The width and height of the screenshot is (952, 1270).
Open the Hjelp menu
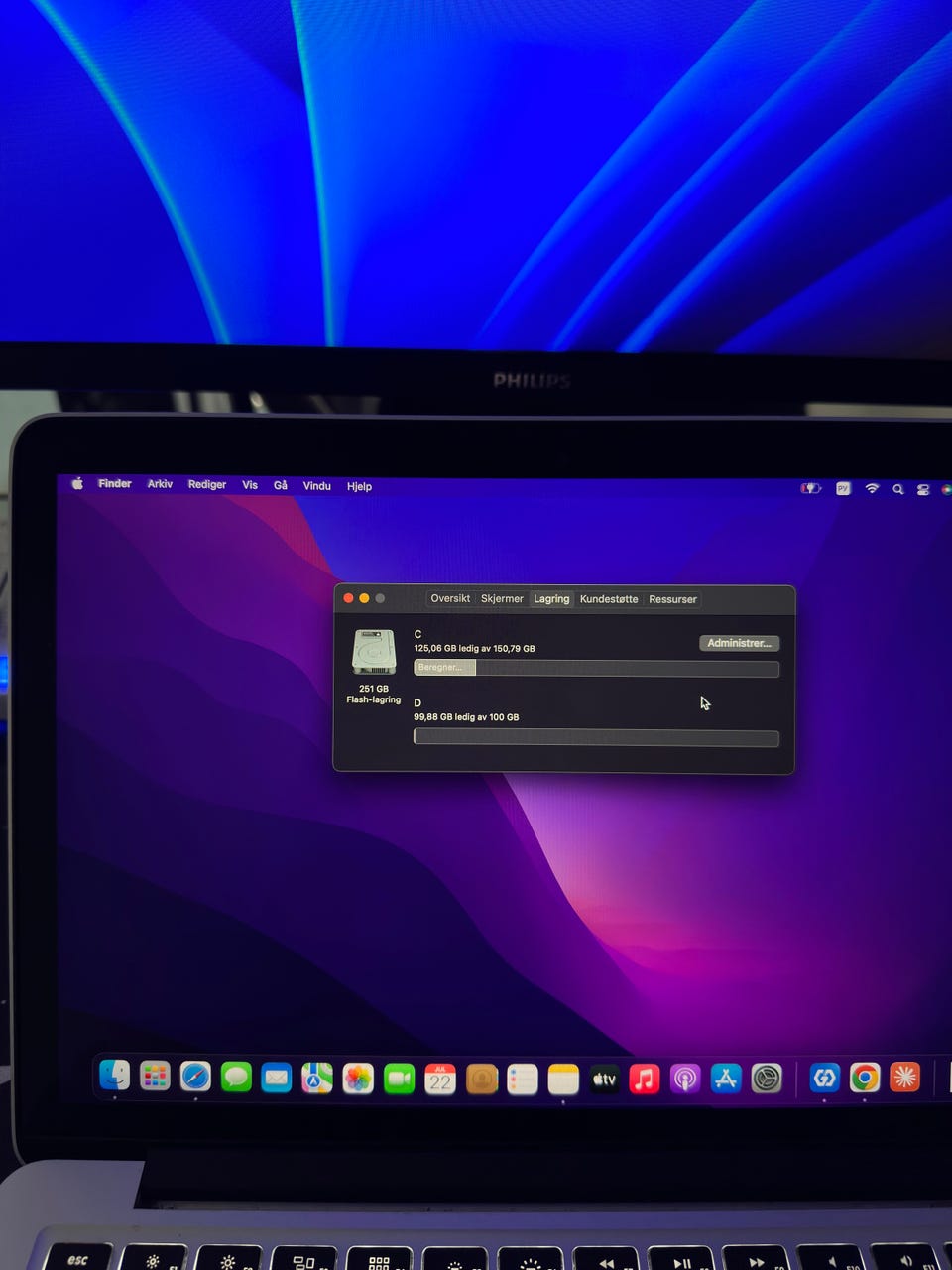(359, 486)
